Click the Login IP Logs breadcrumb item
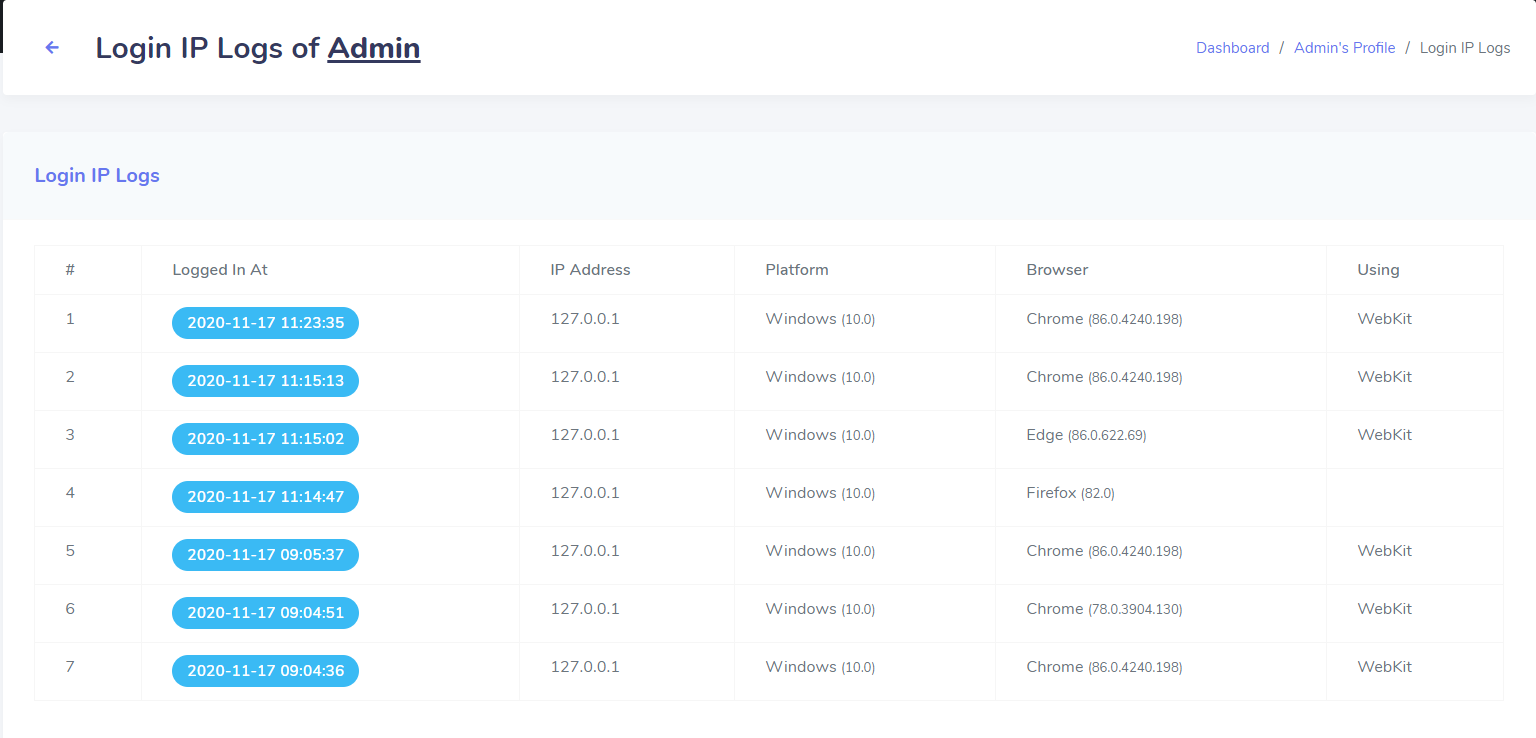1536x738 pixels. (x=1465, y=48)
